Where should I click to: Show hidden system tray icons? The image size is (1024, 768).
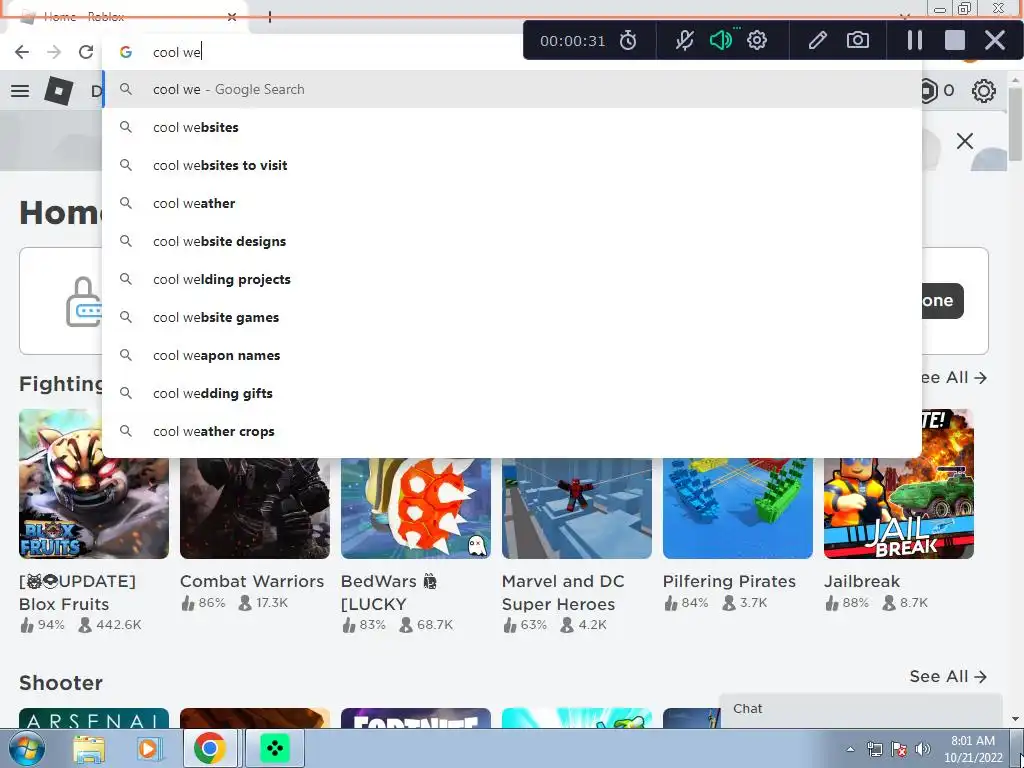click(850, 749)
